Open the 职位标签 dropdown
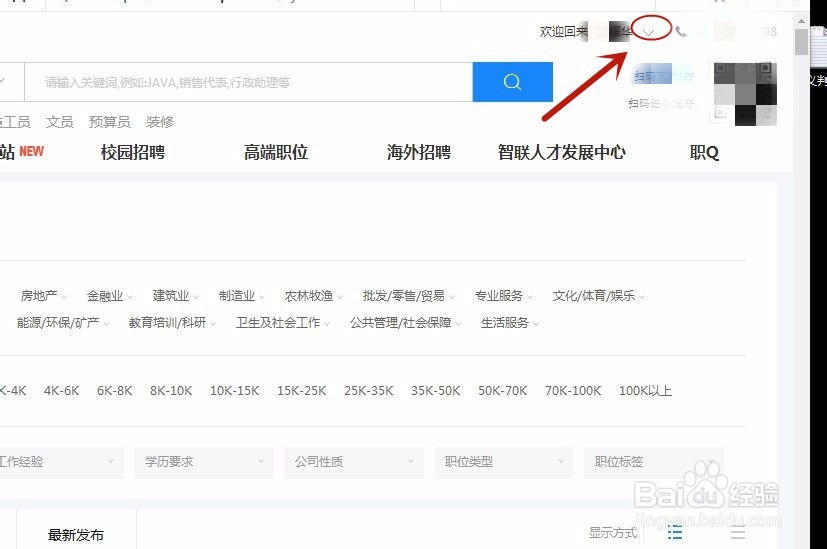The image size is (827, 549). [653, 462]
